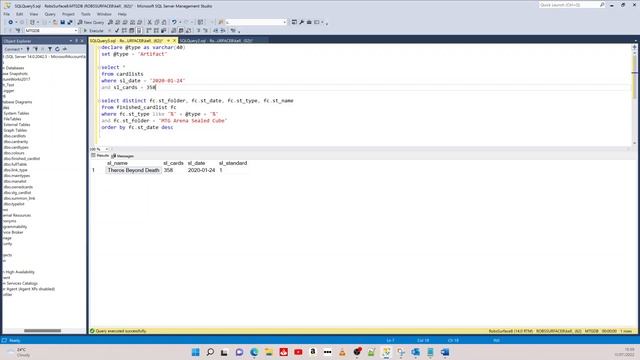Screen dimensions: 640x360
Task: Select the Messages tab
Action: point(123,156)
